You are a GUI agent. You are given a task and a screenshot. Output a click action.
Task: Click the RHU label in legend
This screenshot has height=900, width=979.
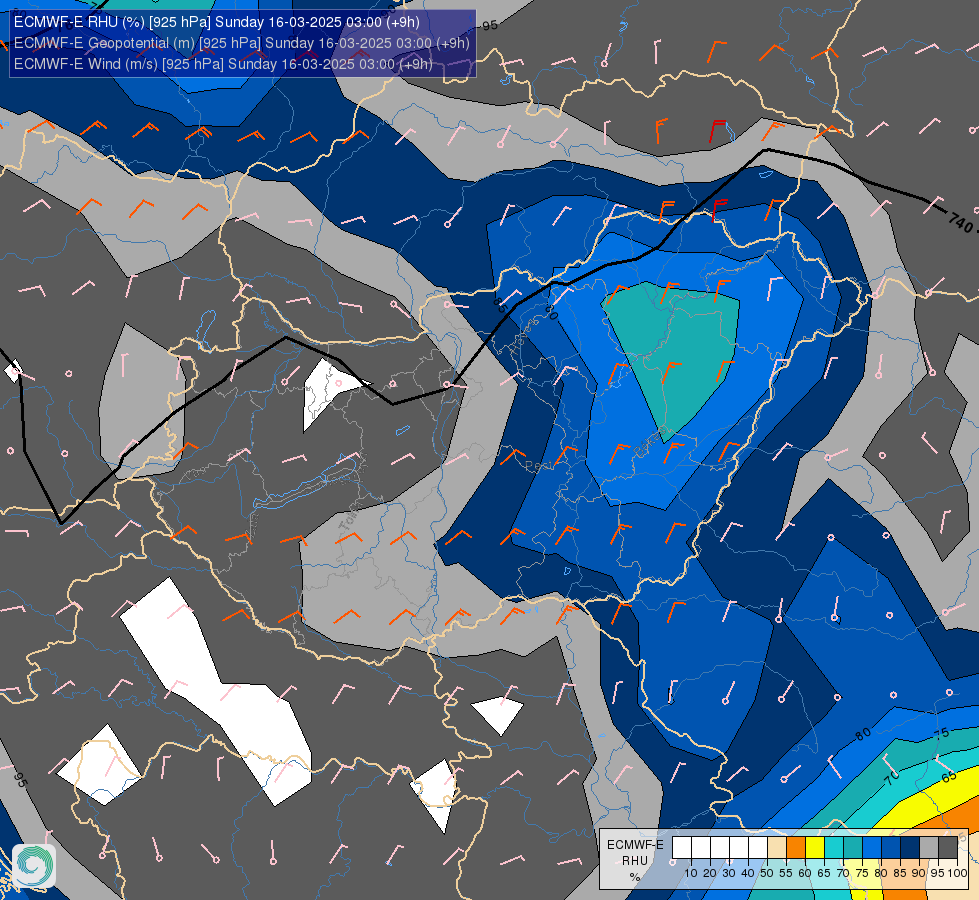click(635, 861)
